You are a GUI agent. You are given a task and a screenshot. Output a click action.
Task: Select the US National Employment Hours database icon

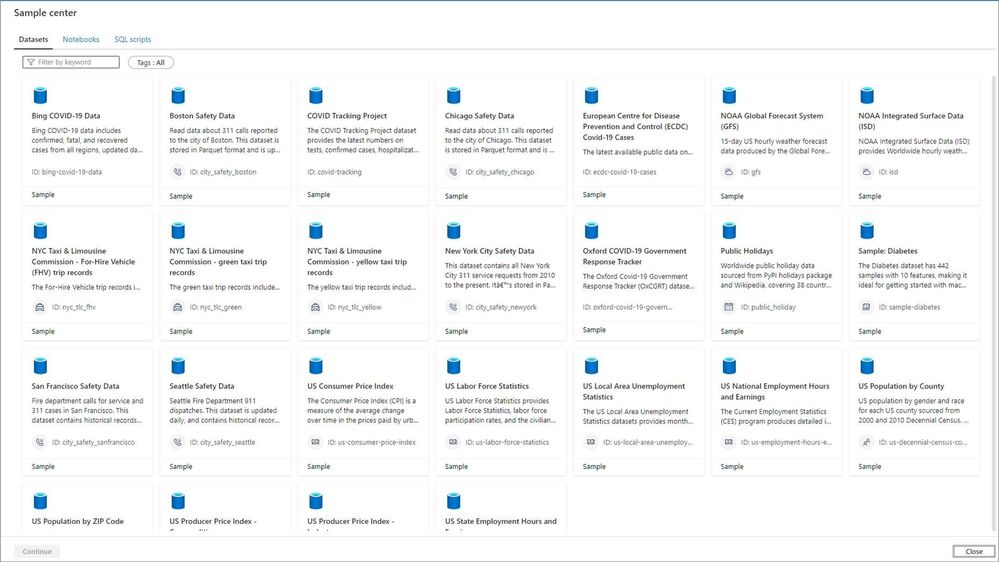pos(729,366)
